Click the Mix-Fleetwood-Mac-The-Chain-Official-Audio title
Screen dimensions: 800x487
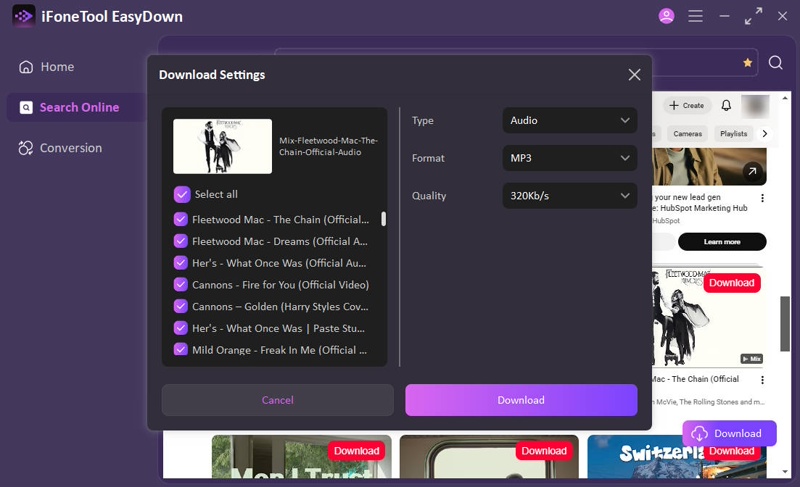point(328,146)
